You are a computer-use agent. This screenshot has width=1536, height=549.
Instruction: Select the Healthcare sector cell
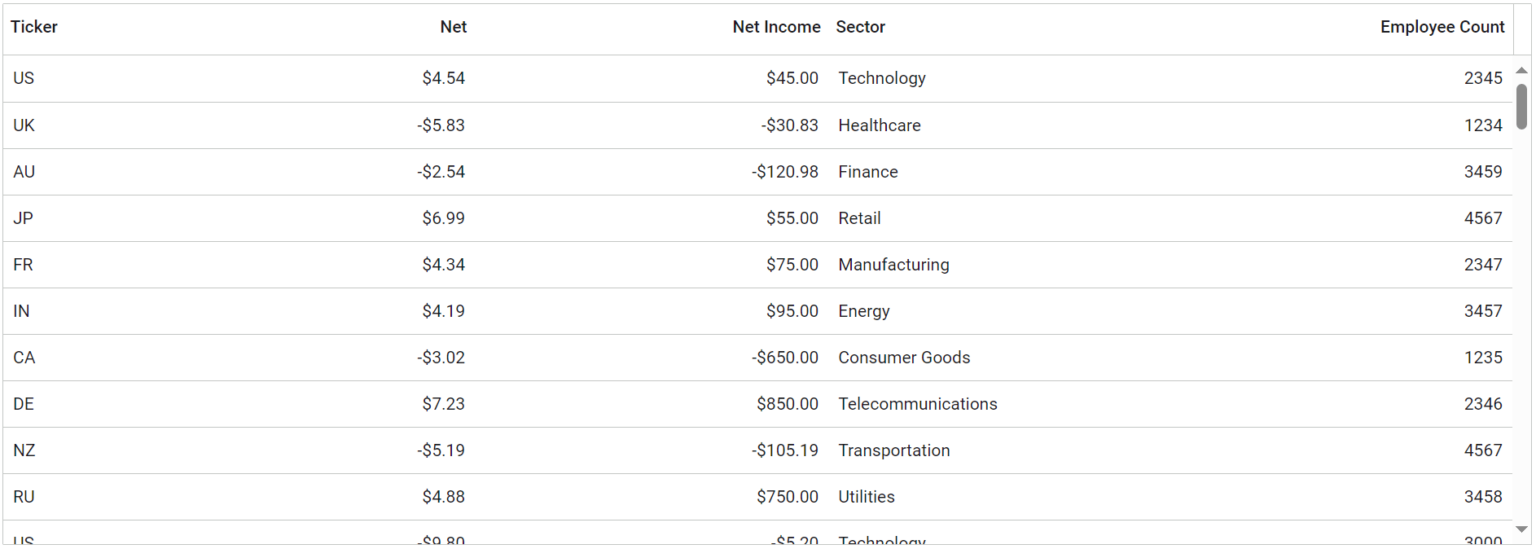point(879,125)
